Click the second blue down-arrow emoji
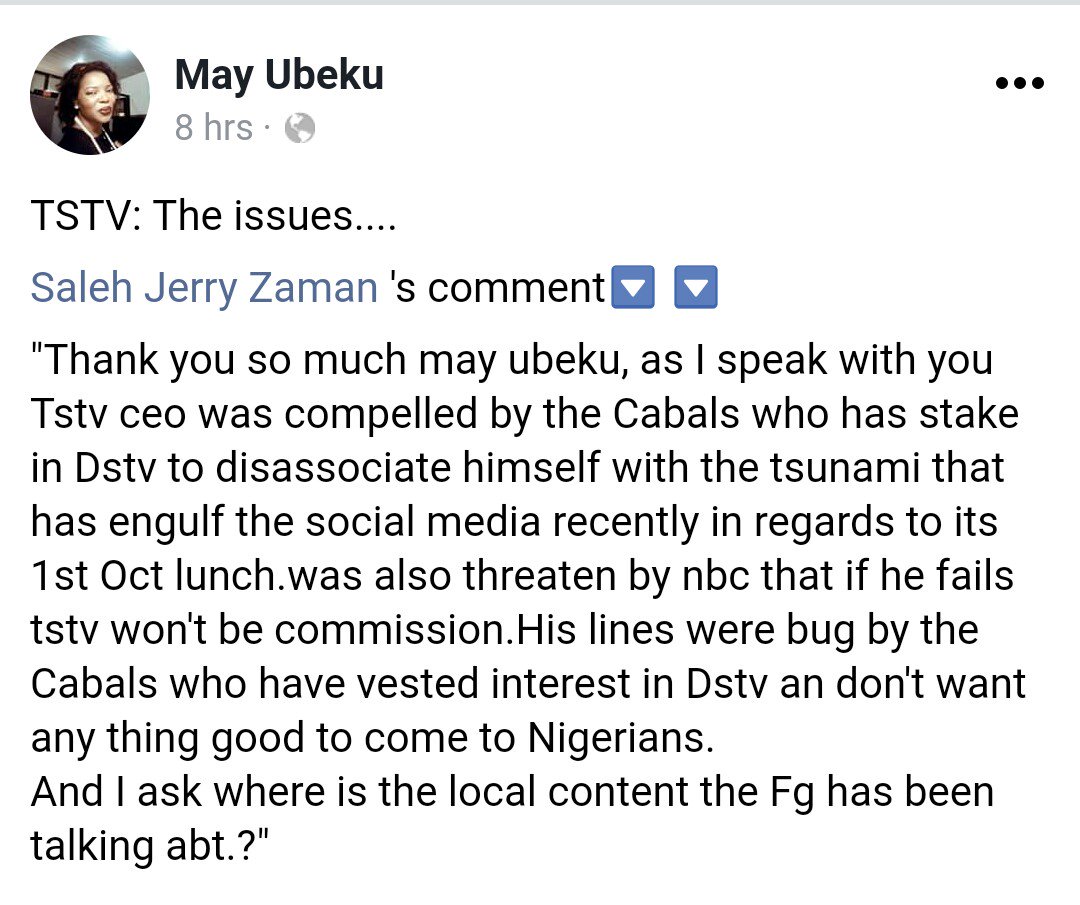The height and width of the screenshot is (905, 1080). click(696, 289)
